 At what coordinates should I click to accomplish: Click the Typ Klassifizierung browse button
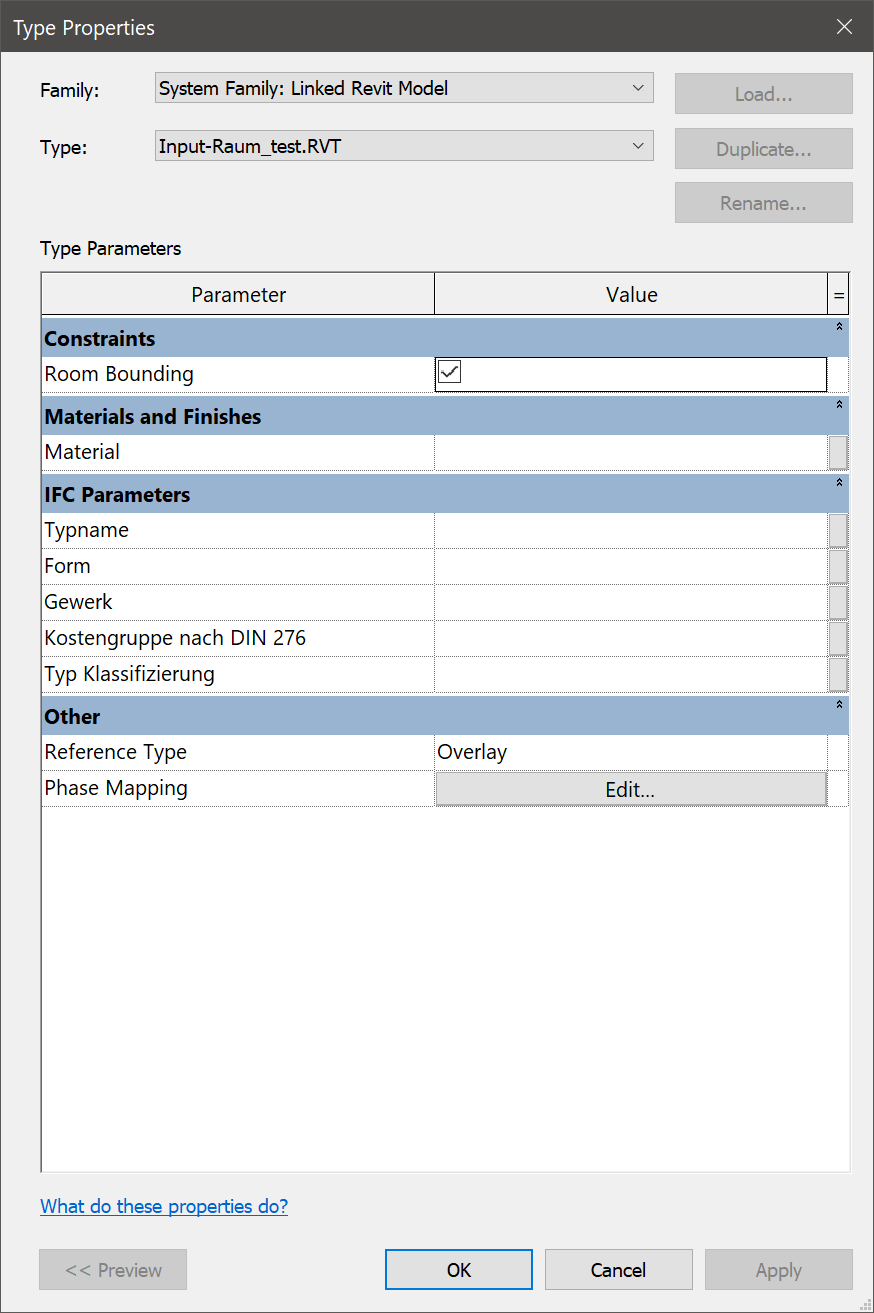tap(838, 674)
